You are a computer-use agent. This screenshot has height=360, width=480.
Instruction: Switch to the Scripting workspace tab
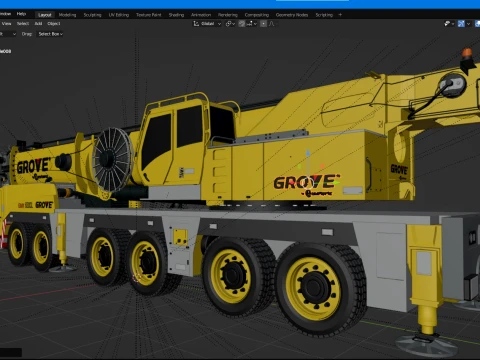coord(324,15)
